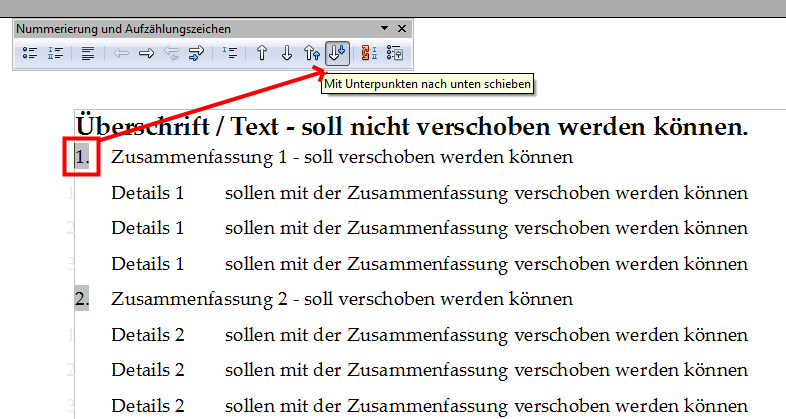Click the number '1.' list marker
Viewport: 786px width, 419px height.
82,157
